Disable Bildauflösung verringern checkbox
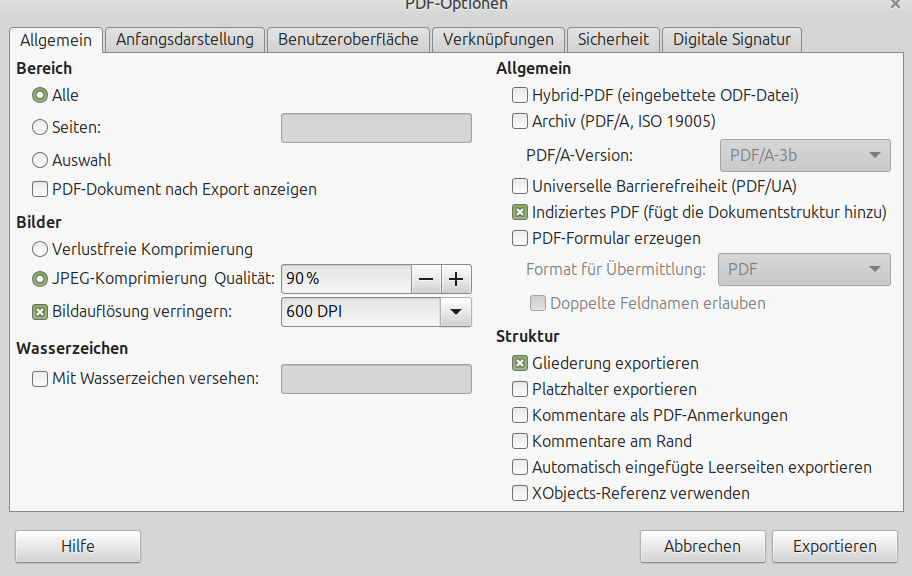 click(40, 312)
